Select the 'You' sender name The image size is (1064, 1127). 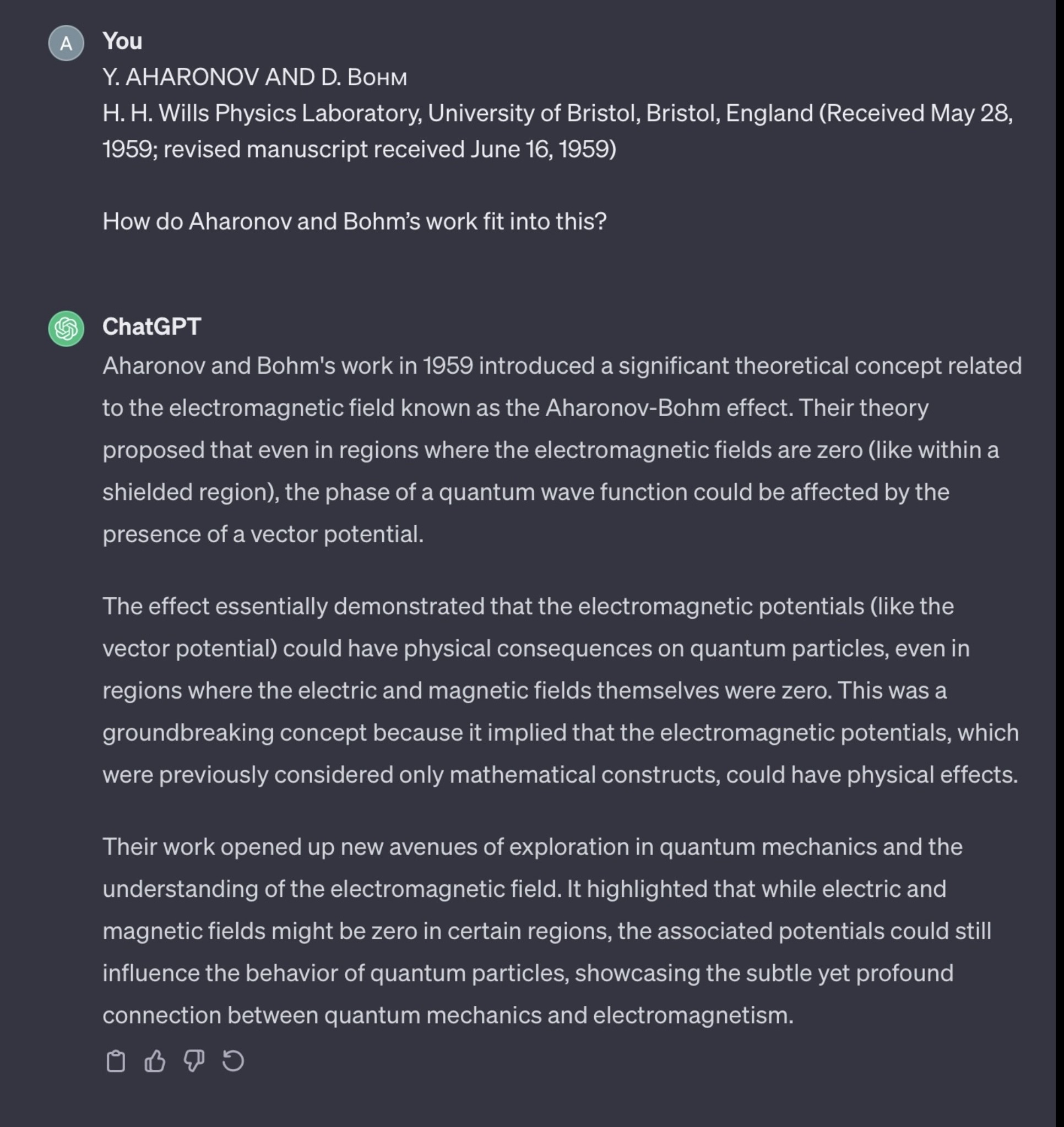(122, 41)
